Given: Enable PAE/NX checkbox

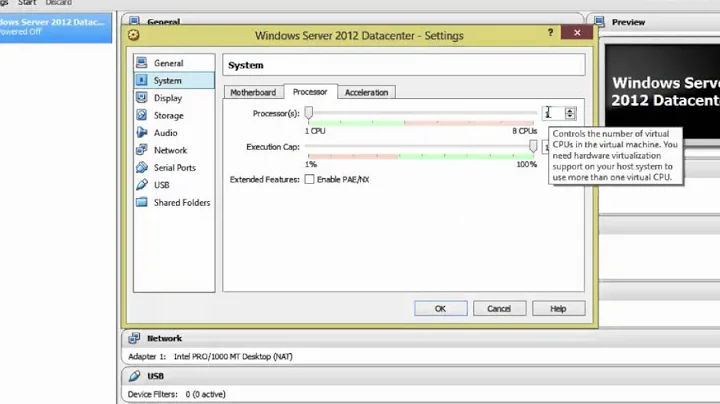Looking at the screenshot, I should pos(309,180).
